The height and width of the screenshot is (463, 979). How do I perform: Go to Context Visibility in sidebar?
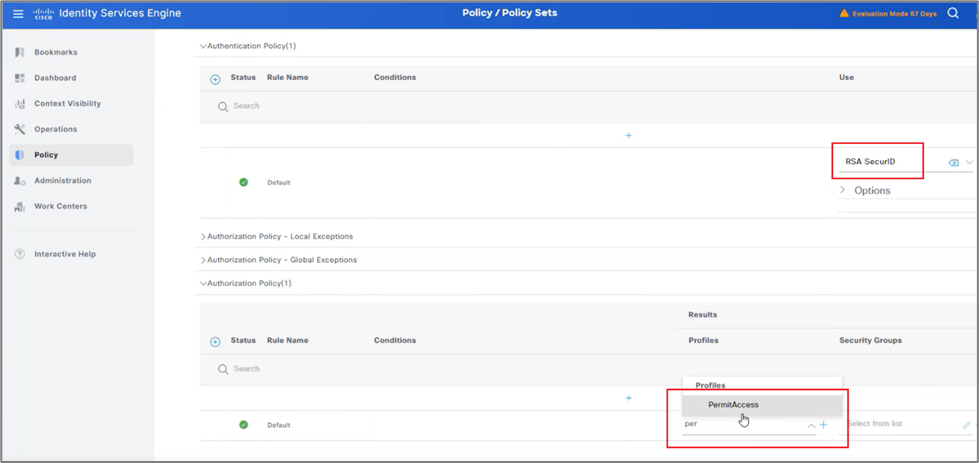tap(67, 104)
